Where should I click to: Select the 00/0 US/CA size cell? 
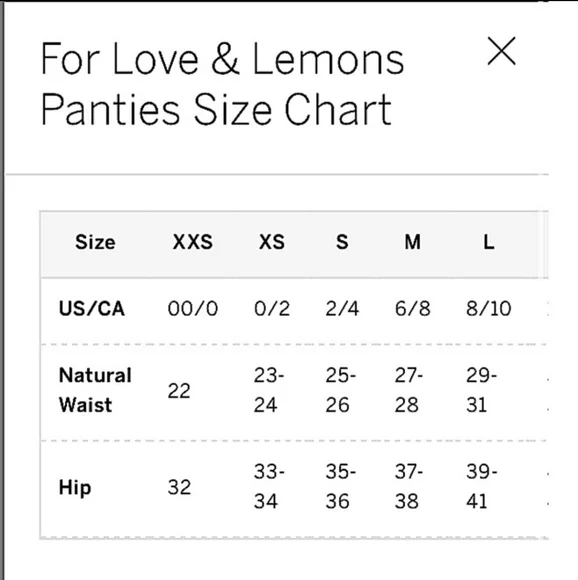[x=193, y=308]
